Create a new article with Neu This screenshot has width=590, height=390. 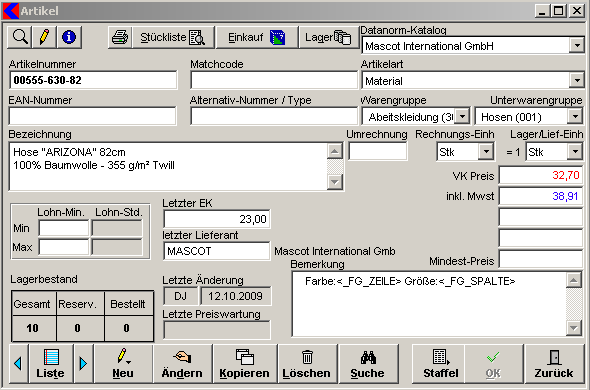(123, 363)
